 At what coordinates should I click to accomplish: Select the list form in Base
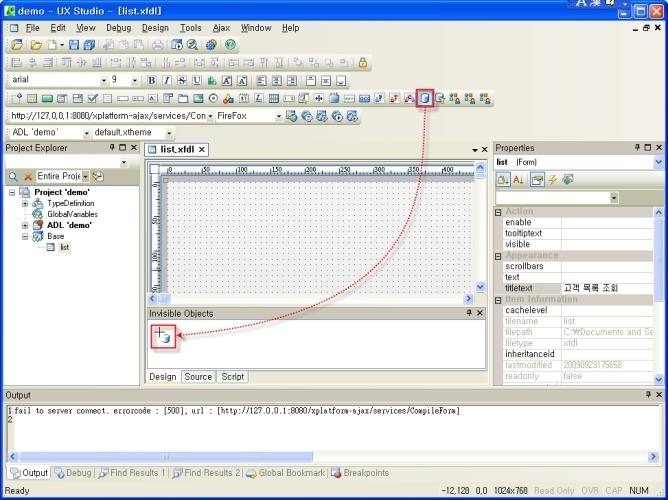65,247
